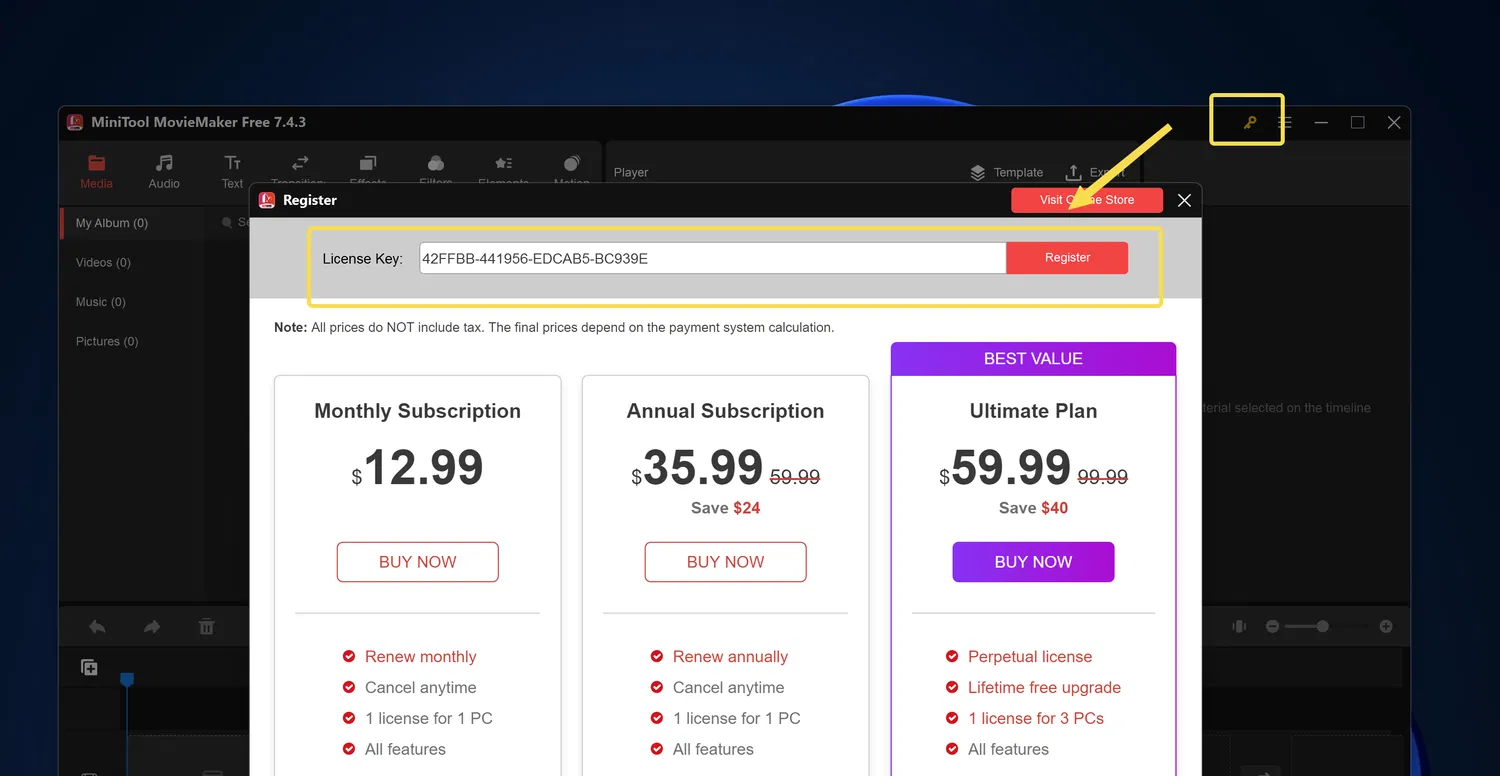The width and height of the screenshot is (1500, 776).
Task: Click the trash delete icon
Action: pos(206,627)
